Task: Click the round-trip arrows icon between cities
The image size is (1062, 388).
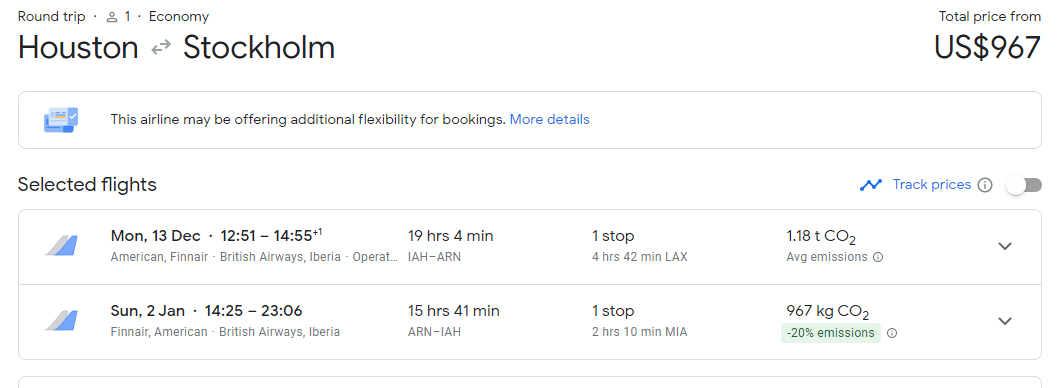Action: coord(161,48)
